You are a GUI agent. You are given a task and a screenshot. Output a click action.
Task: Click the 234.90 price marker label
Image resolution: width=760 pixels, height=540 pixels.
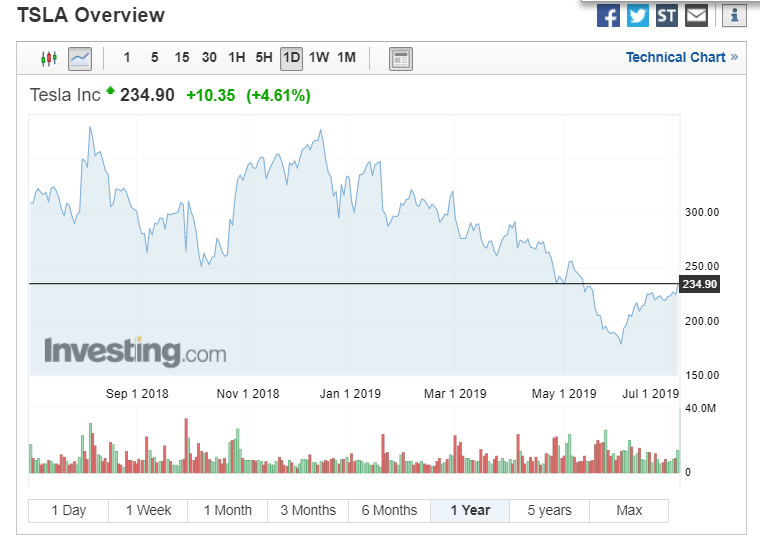click(699, 284)
